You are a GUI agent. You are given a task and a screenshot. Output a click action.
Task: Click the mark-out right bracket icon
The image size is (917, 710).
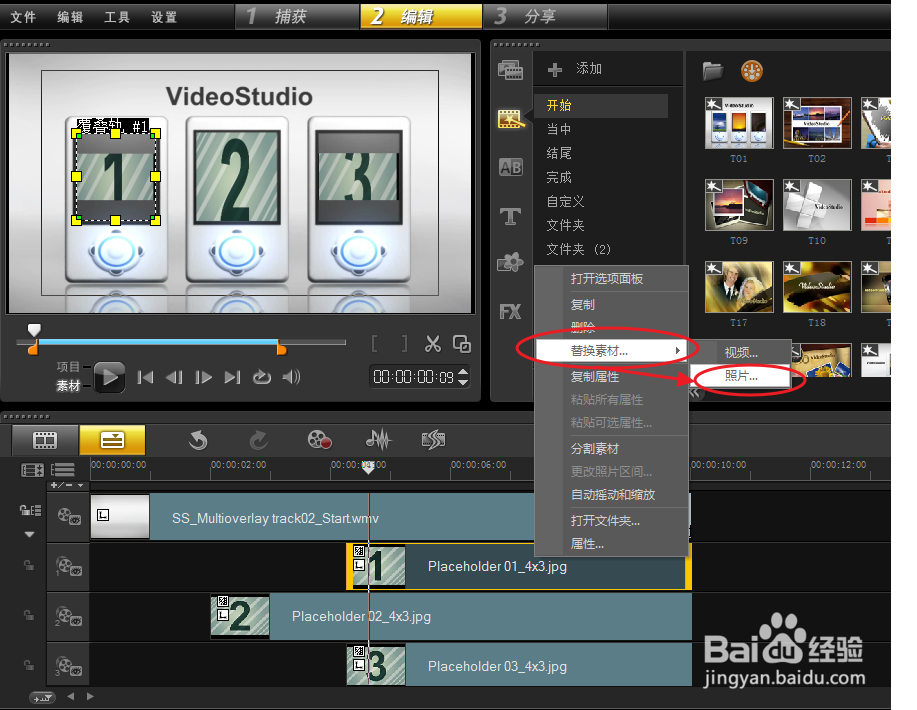tap(404, 343)
